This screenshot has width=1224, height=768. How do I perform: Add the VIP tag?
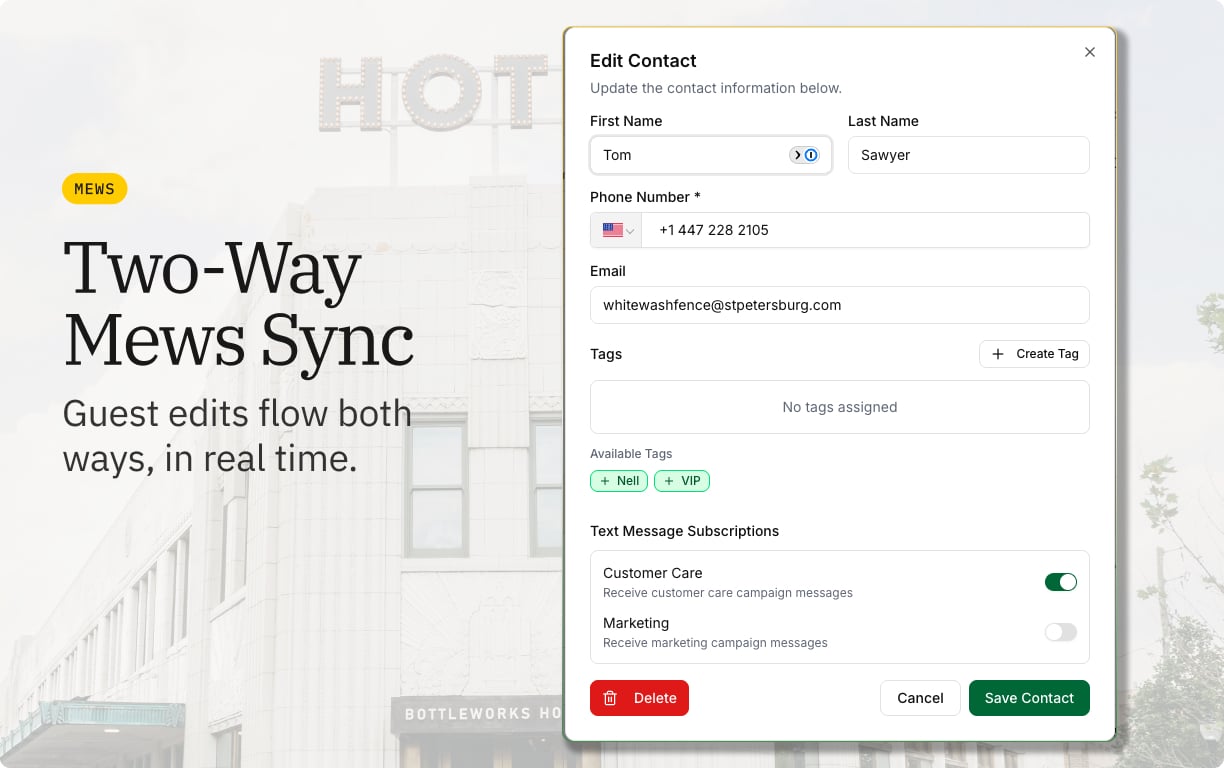coord(682,481)
